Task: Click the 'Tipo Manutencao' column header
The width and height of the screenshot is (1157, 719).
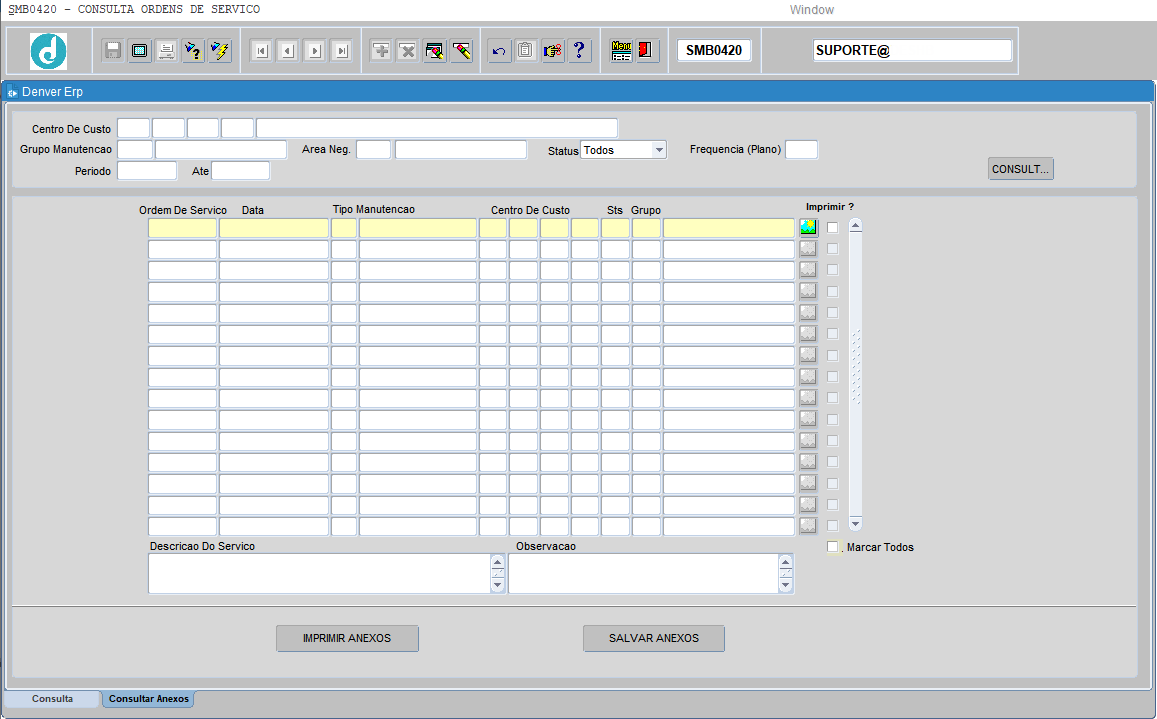Action: tap(373, 210)
